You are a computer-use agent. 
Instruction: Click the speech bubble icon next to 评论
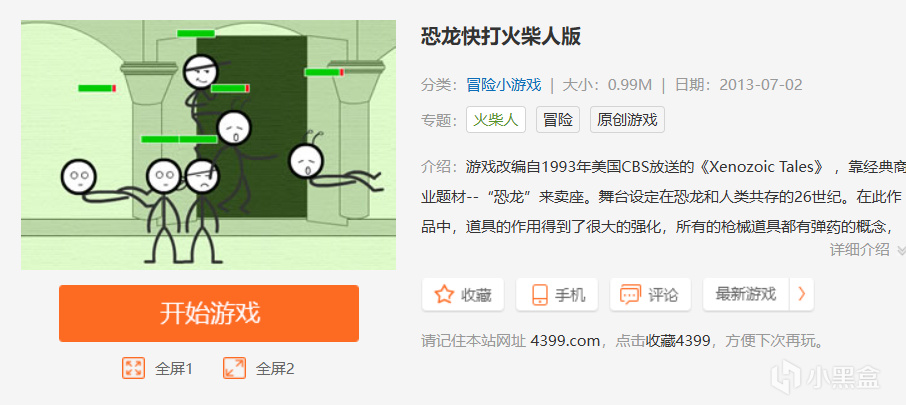(630, 295)
